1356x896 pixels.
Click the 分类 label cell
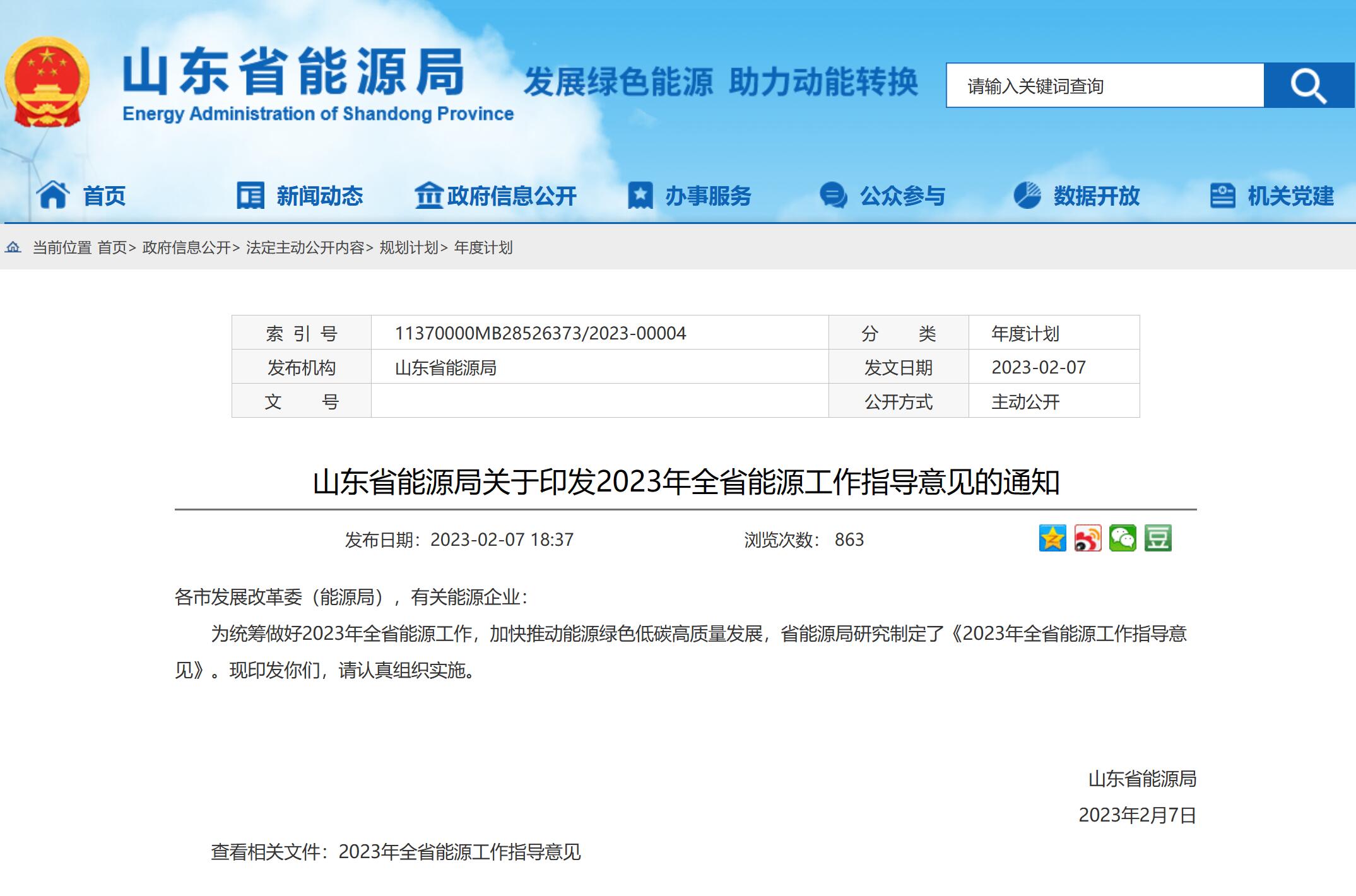click(899, 333)
